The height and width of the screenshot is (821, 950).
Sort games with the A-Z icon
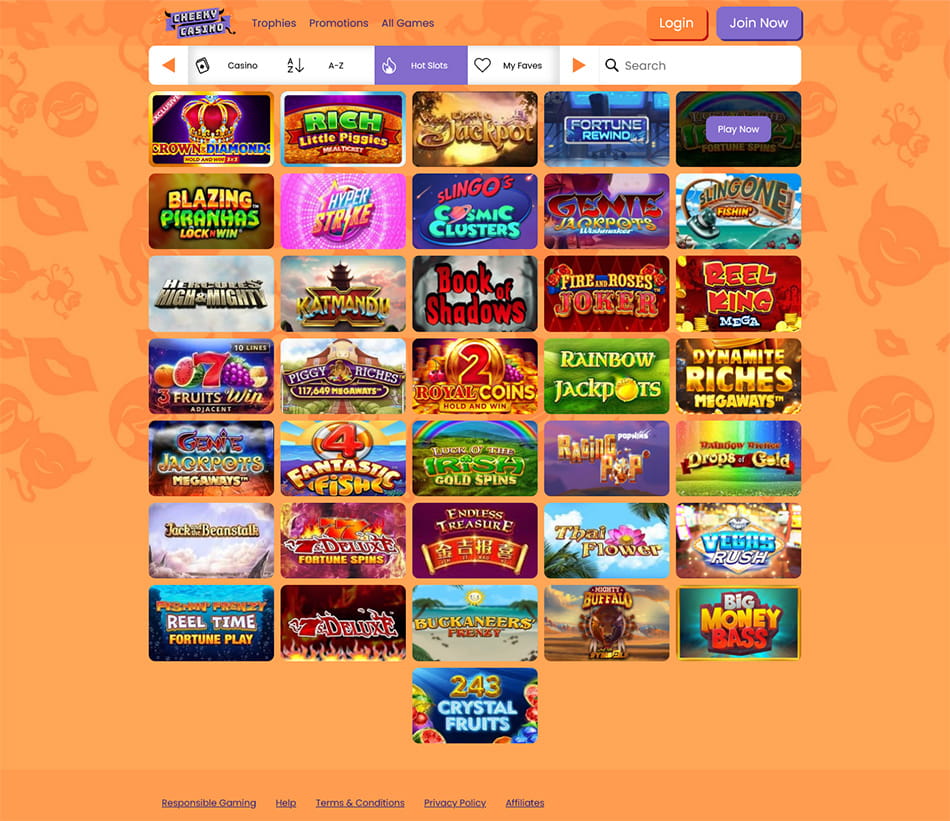295,65
